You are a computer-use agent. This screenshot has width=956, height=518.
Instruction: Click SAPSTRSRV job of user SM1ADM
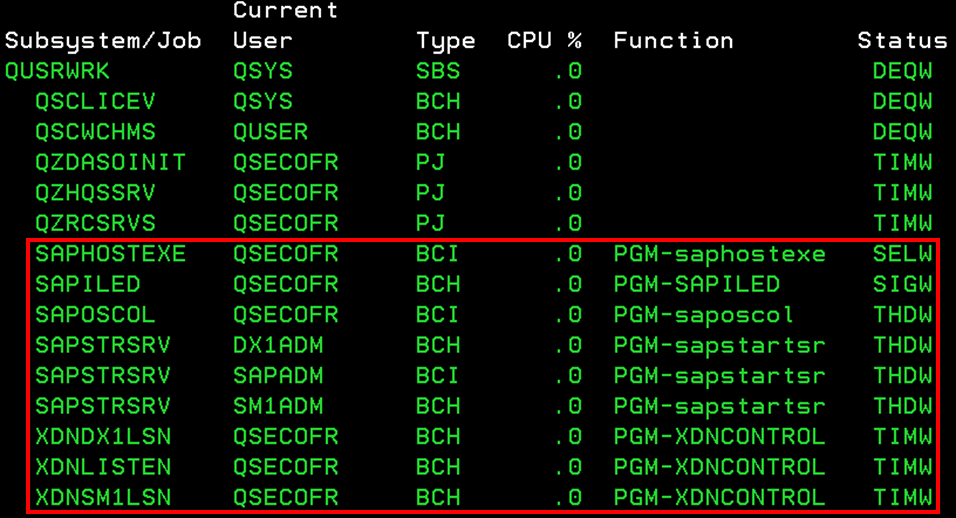point(103,406)
